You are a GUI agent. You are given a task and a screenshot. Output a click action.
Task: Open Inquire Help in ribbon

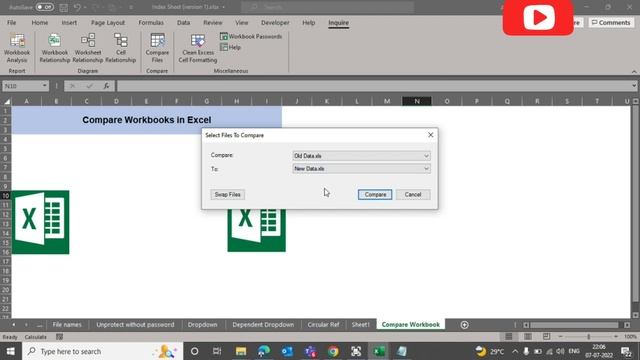pyautogui.click(x=231, y=47)
